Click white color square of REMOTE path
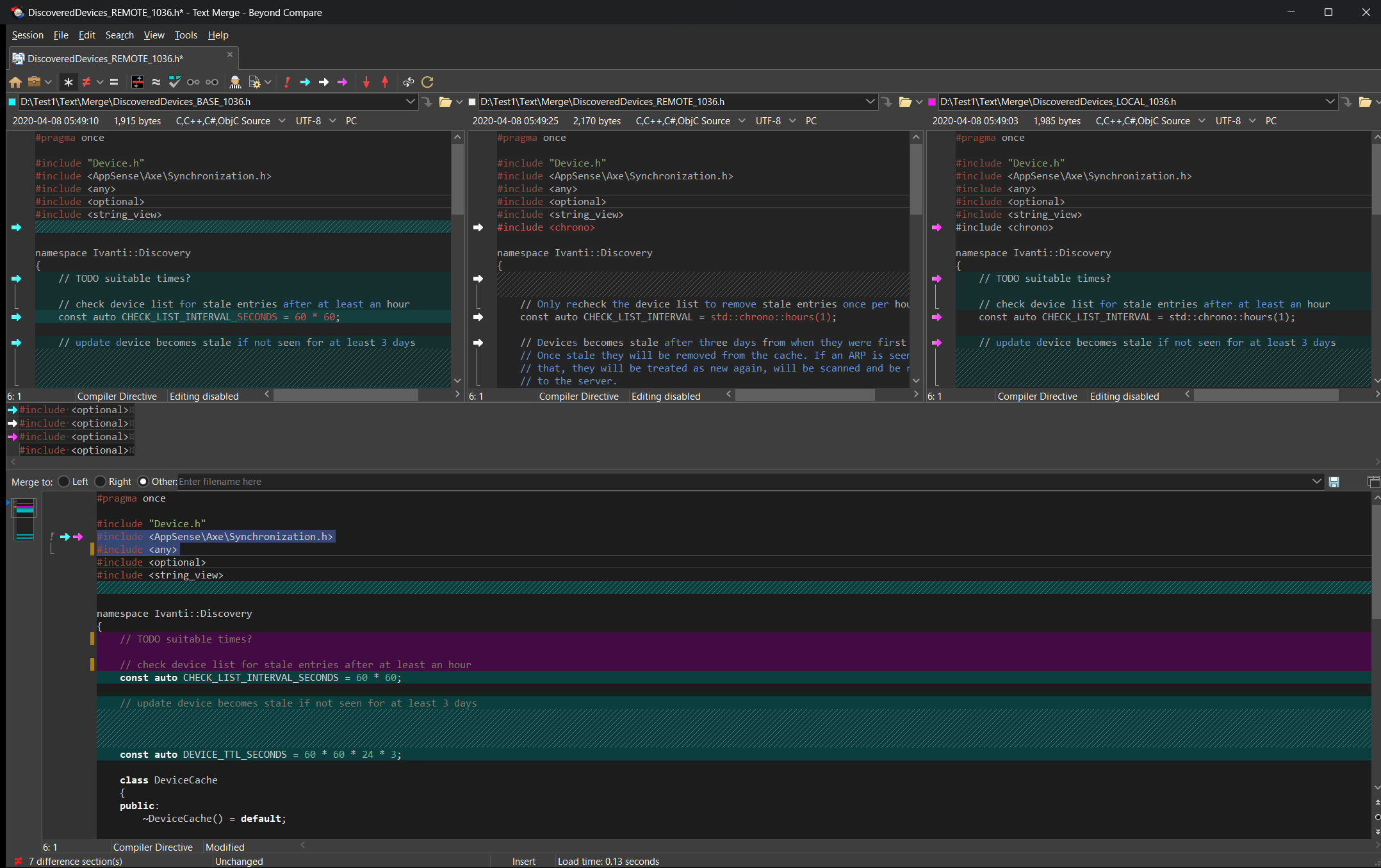The height and width of the screenshot is (868, 1381). click(x=472, y=102)
